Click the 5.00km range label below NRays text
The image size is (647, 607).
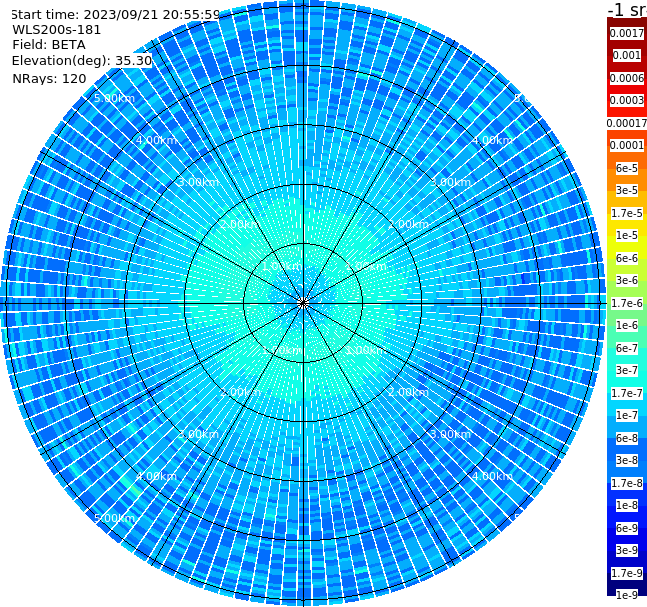click(114, 98)
